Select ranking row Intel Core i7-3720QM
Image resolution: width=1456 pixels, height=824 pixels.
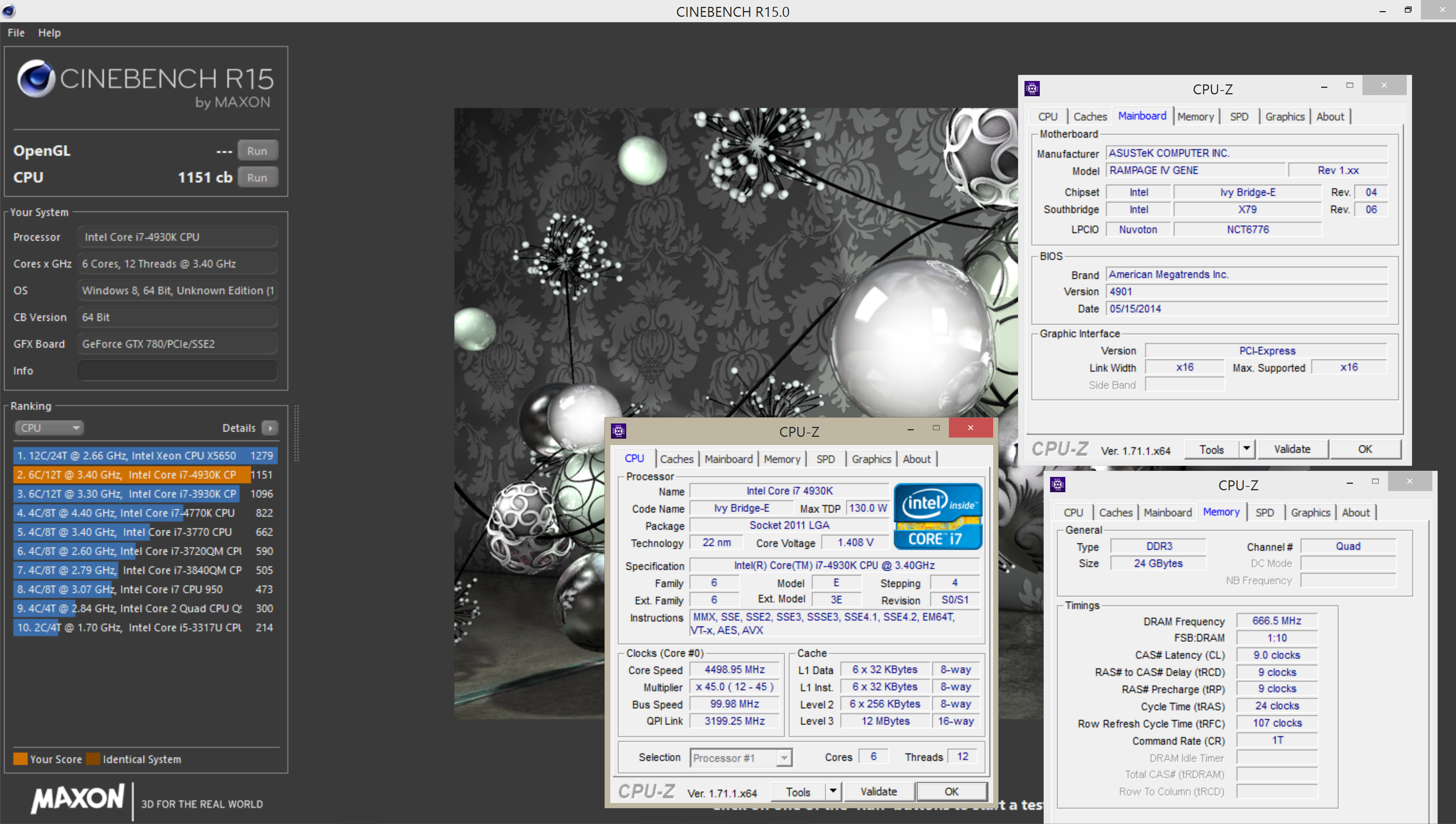tap(145, 551)
